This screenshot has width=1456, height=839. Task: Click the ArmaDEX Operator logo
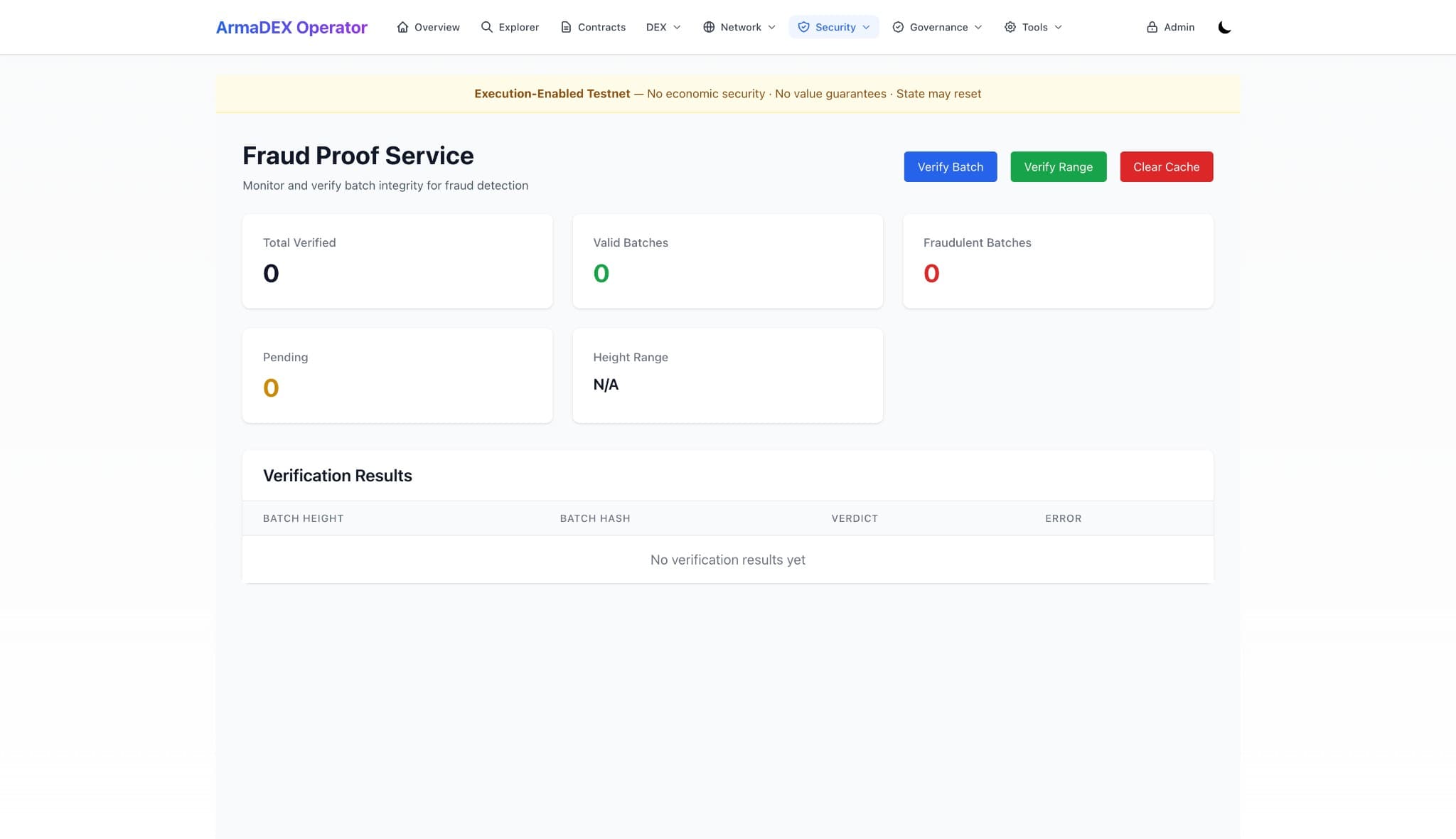pos(291,26)
